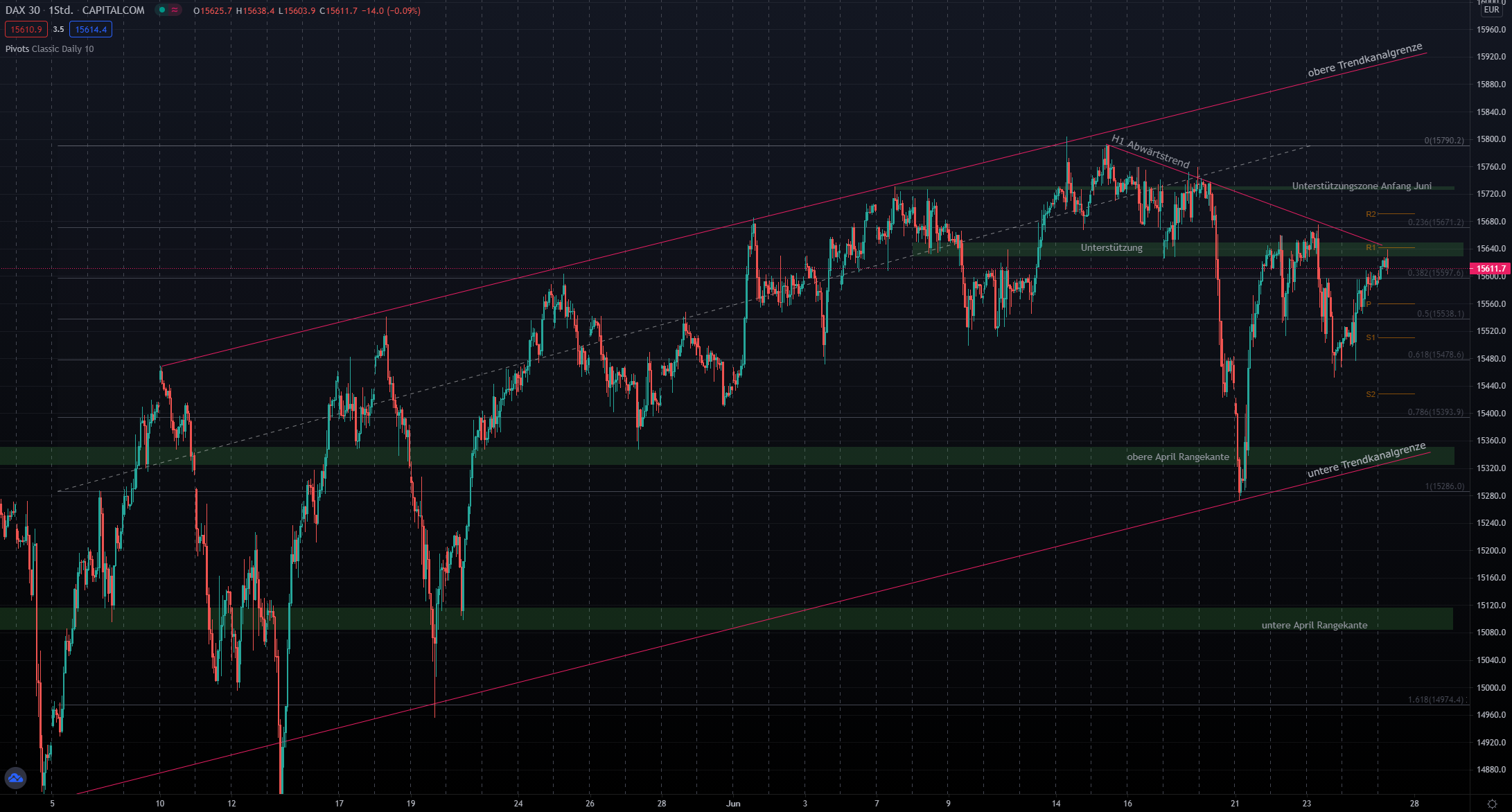This screenshot has height=812, width=1512.
Task: Open the EUR currency dropdown
Action: pyautogui.click(x=1491, y=10)
